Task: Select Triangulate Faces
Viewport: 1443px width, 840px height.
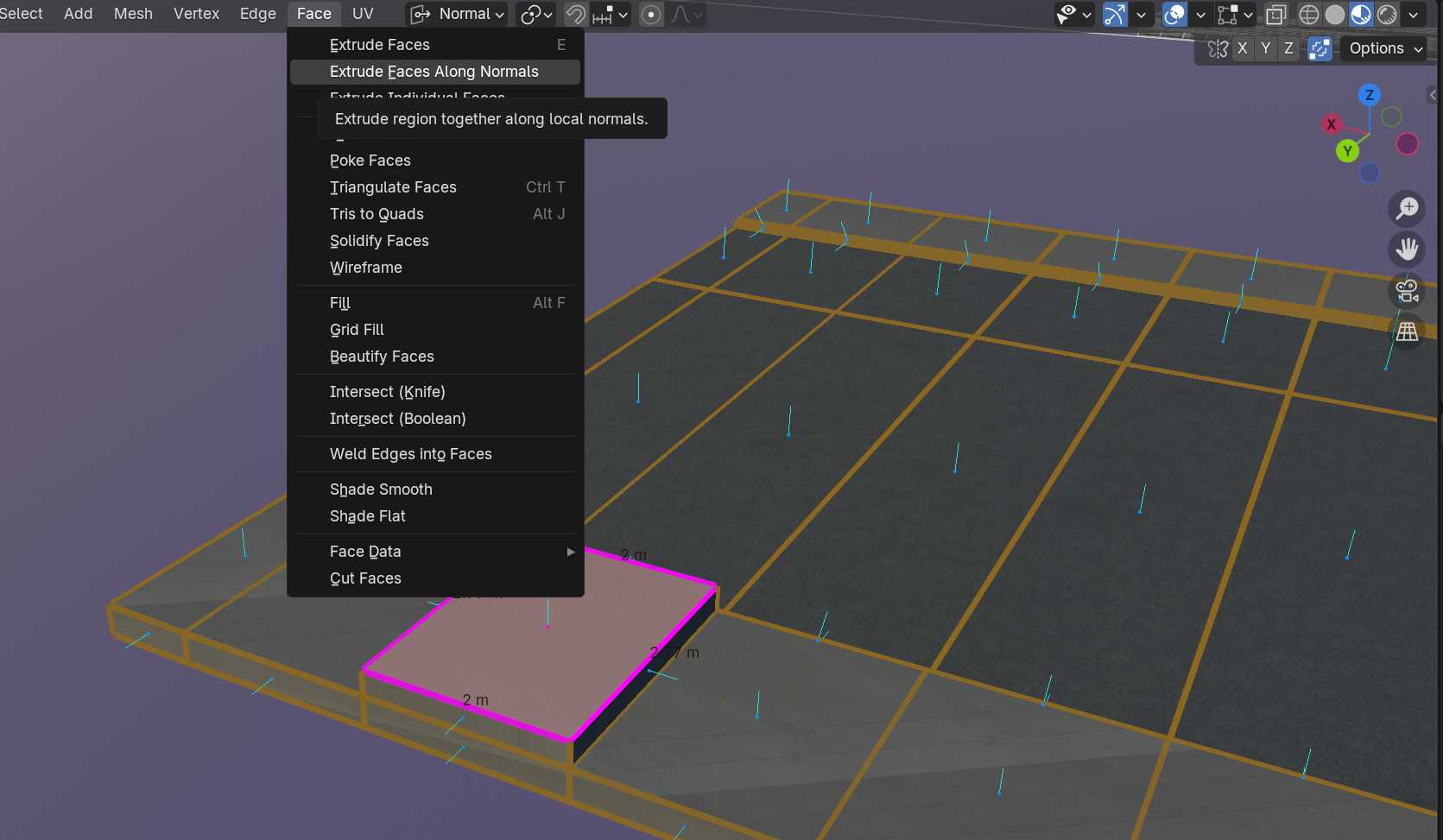Action: tap(435, 187)
